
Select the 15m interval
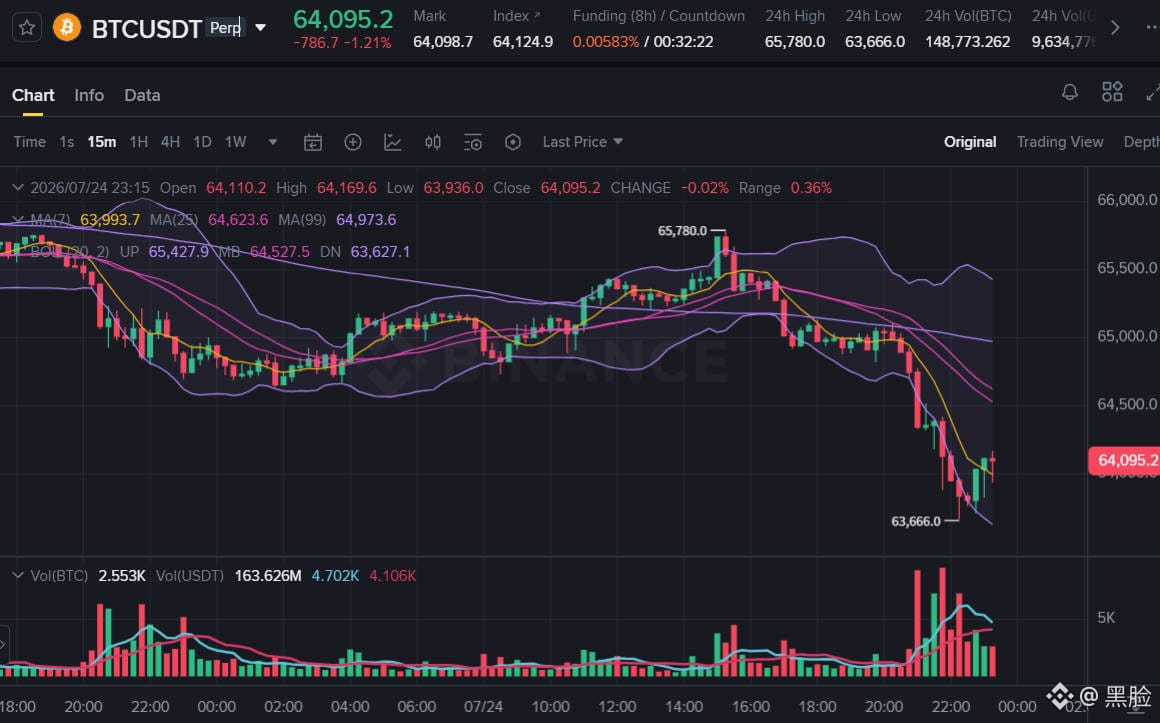(x=101, y=142)
